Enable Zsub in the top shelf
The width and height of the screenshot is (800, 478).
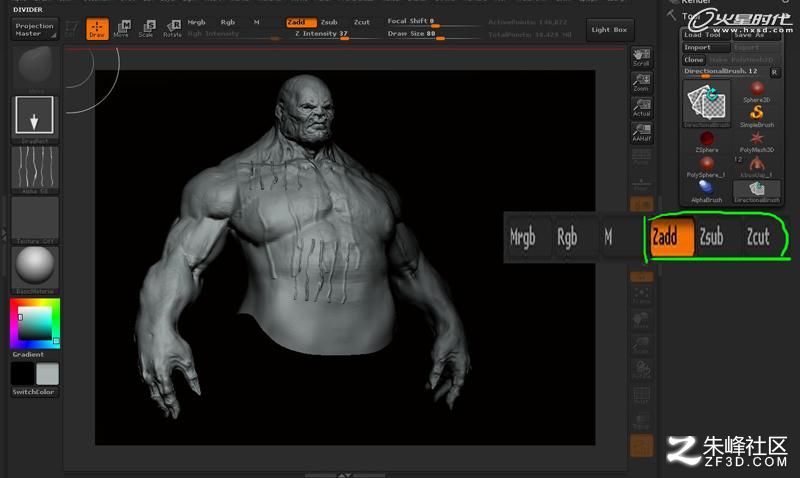[329, 22]
